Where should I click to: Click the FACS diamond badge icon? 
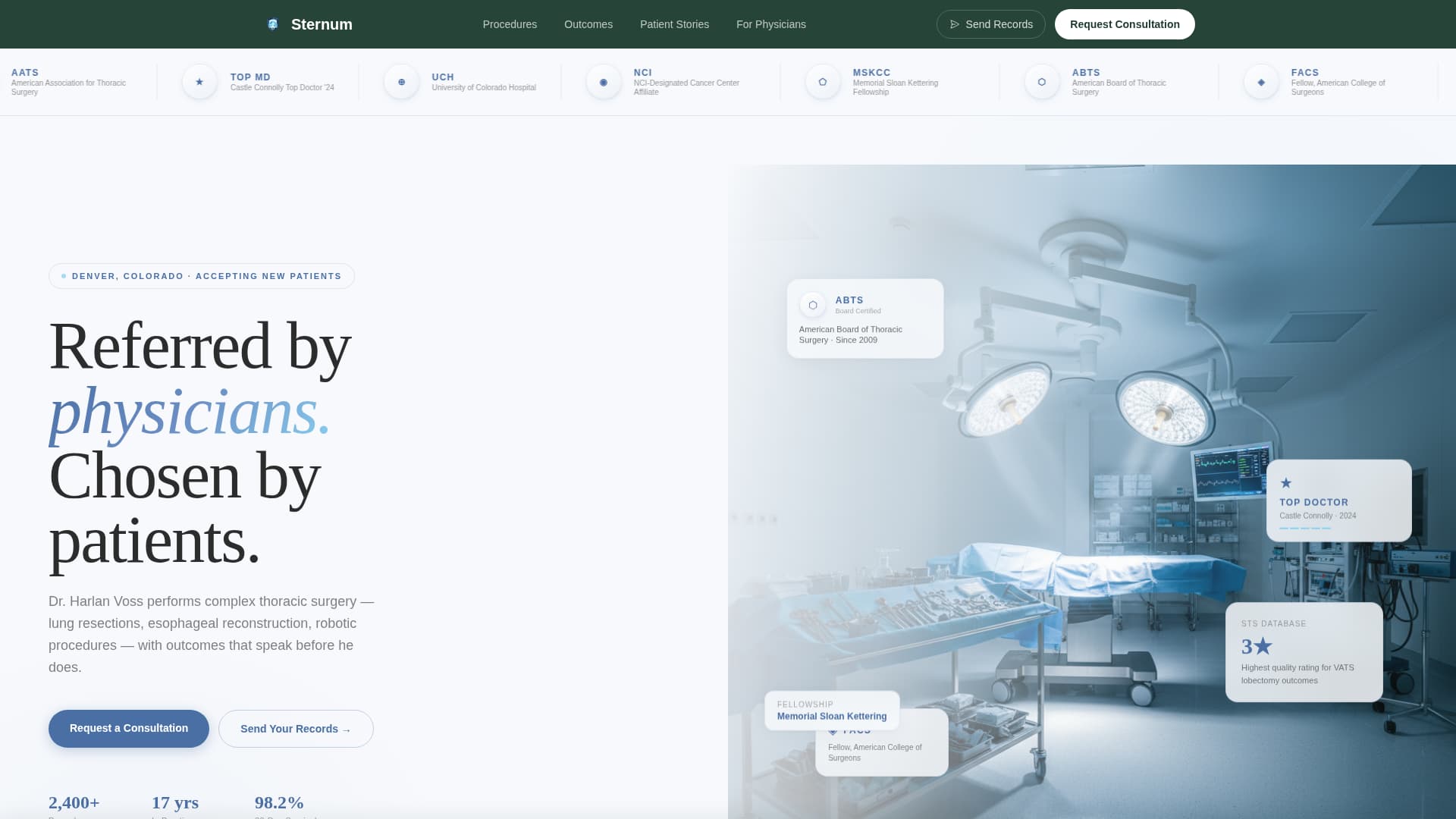coord(1261,82)
